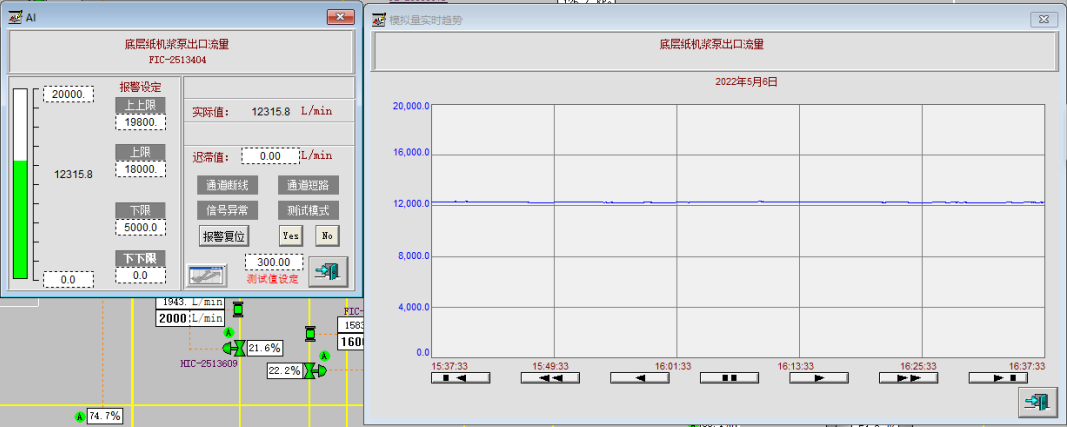The height and width of the screenshot is (427, 1067).
Task: Click the green A indicator beside 74.7%
Action: (x=80, y=415)
